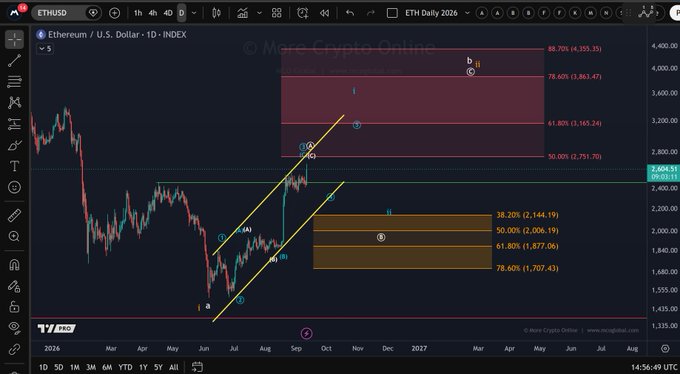The width and height of the screenshot is (680, 374).
Task: Expand the collapsed indicator legend showing 5
Action: tap(45, 49)
